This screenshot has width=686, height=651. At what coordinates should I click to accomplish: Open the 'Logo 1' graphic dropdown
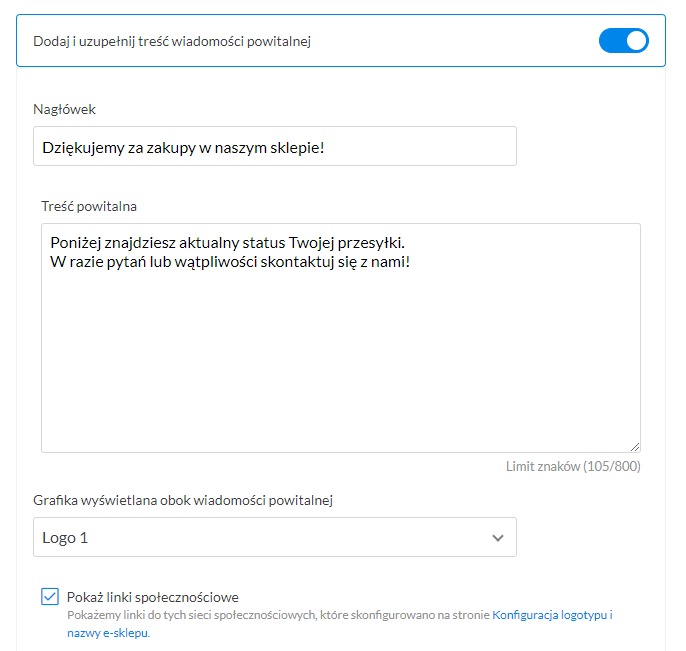(275, 537)
